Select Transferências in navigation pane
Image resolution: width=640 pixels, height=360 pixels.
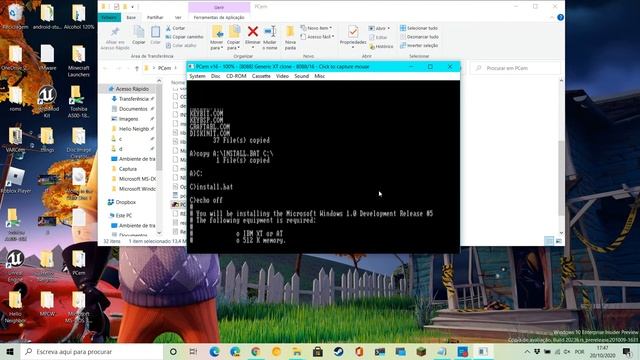click(130, 99)
